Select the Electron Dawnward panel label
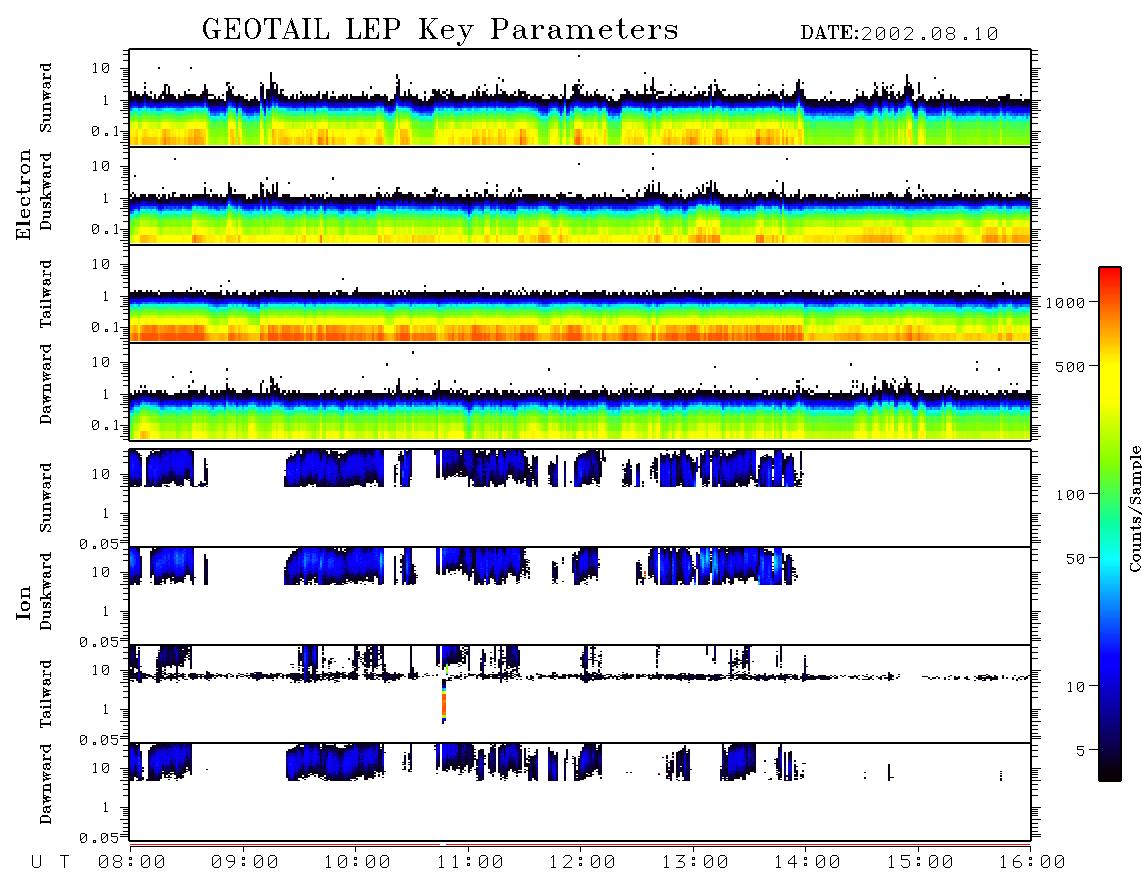1142x880 pixels. pyautogui.click(x=46, y=385)
